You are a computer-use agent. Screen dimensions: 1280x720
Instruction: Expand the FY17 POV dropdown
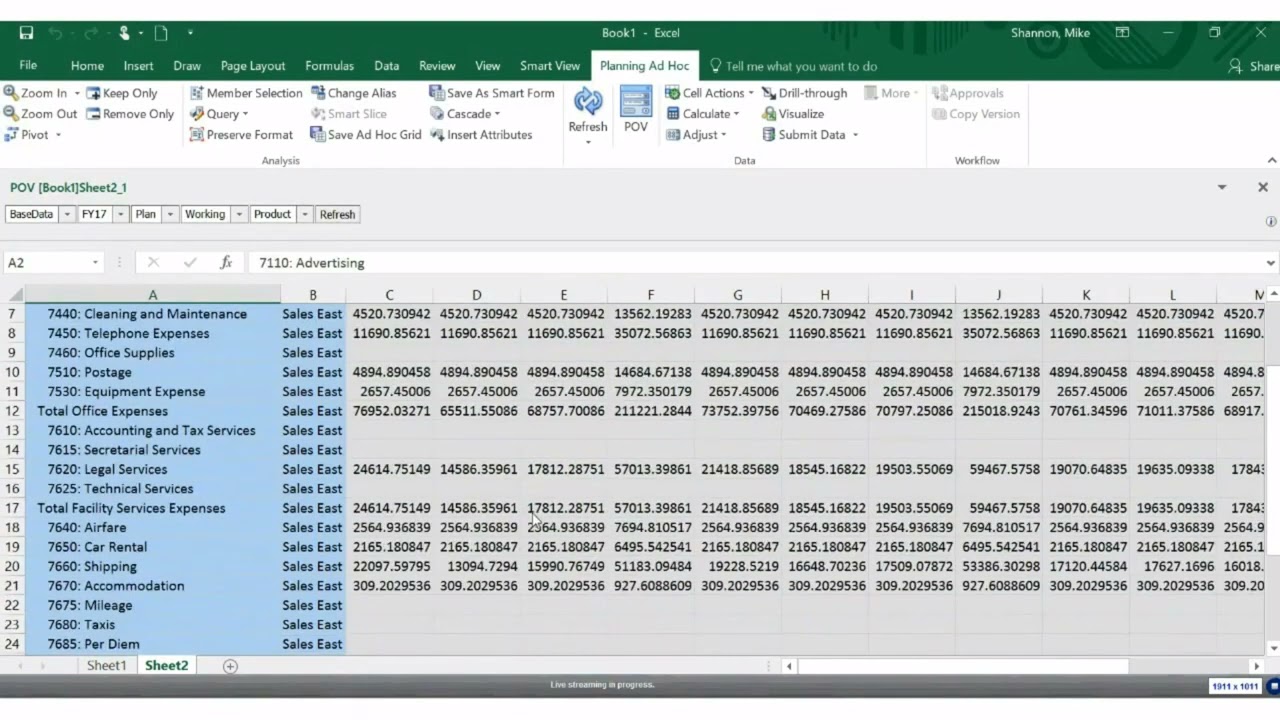pyautogui.click(x=120, y=214)
